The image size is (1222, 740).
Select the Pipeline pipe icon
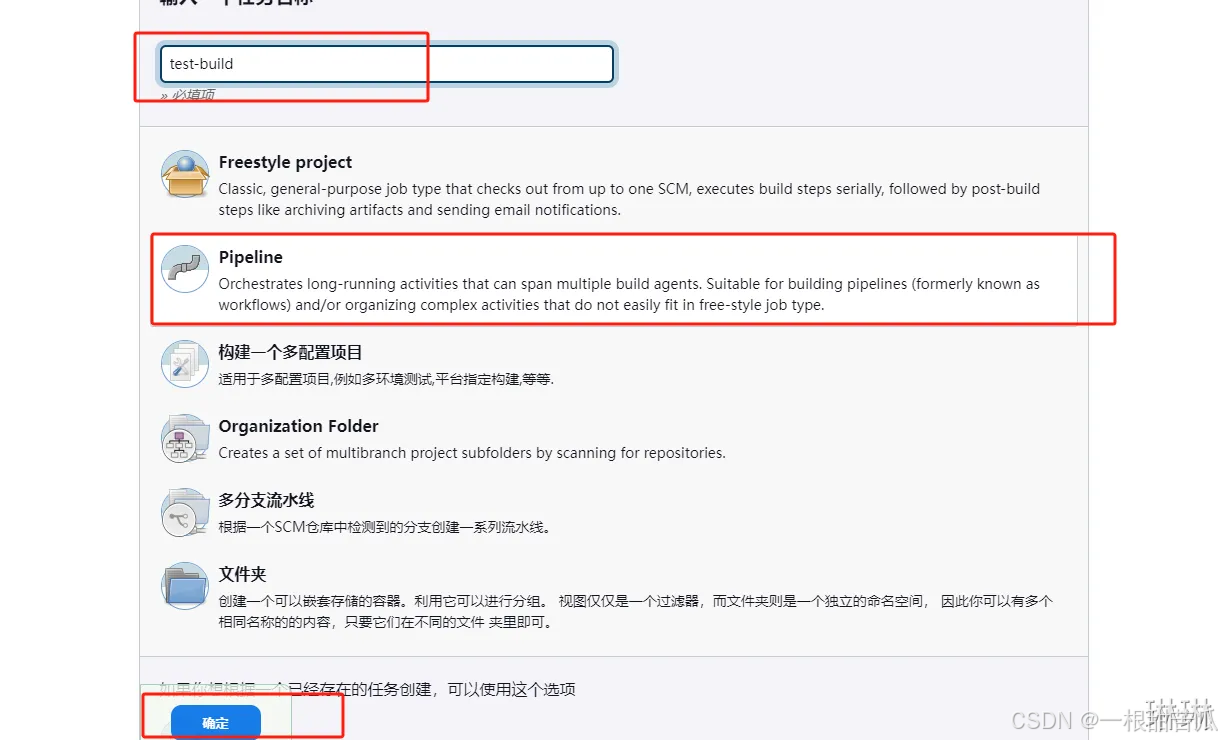pos(185,268)
